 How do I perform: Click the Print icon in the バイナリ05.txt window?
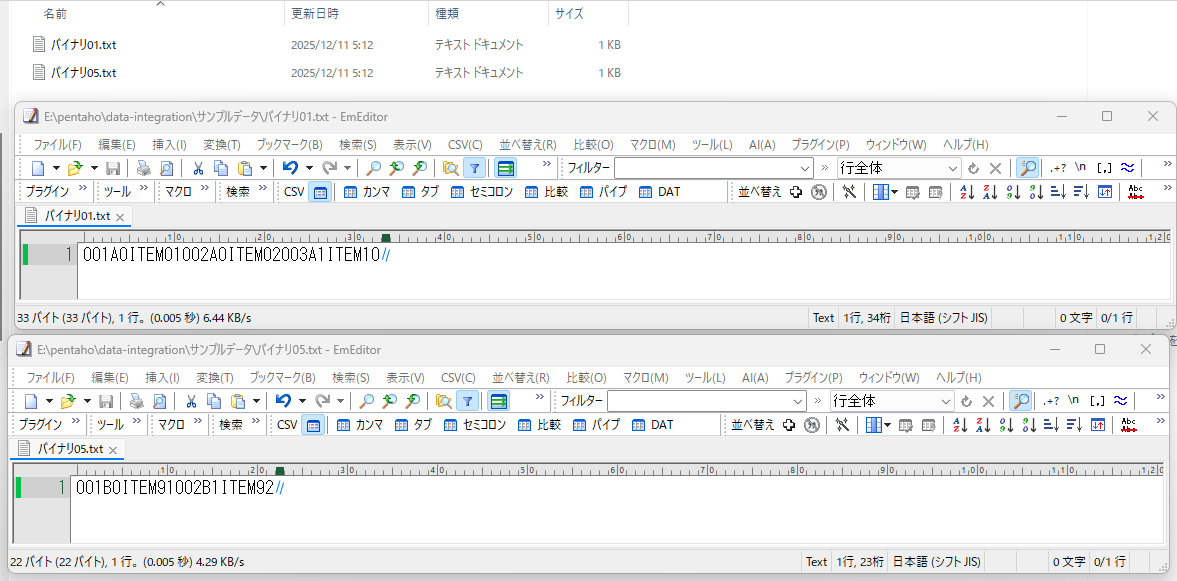click(136, 401)
